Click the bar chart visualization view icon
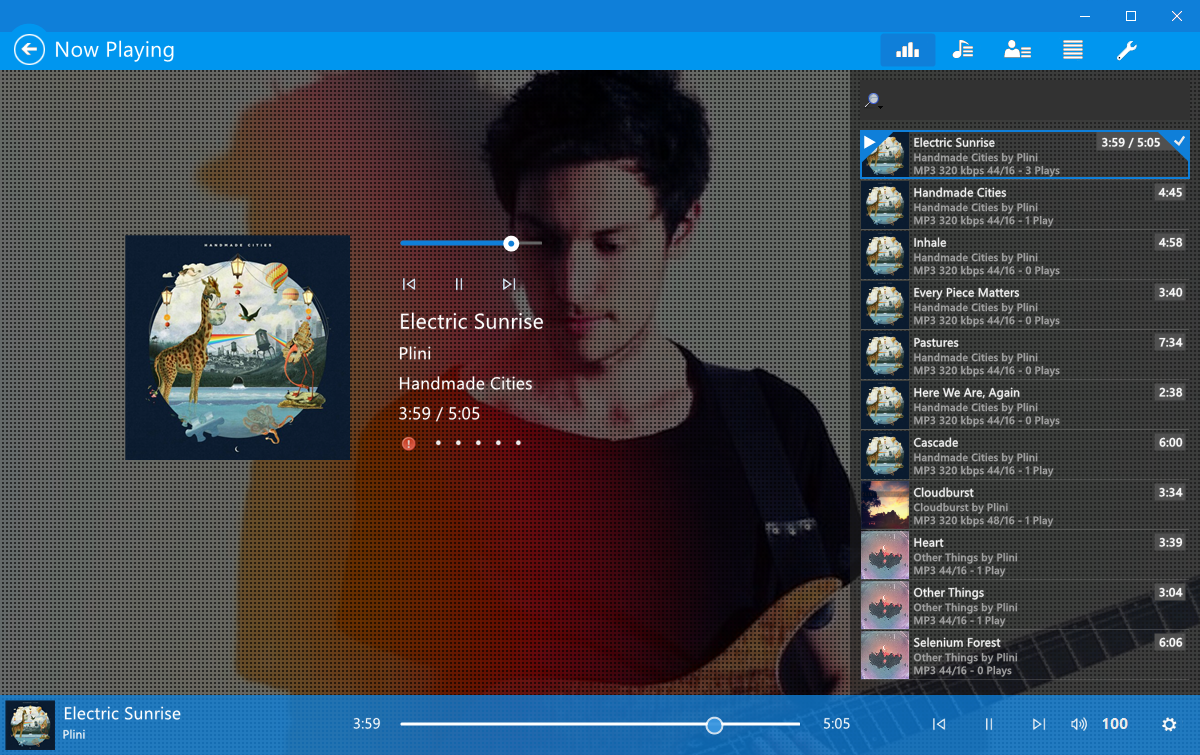The height and width of the screenshot is (755, 1200). 907,49
